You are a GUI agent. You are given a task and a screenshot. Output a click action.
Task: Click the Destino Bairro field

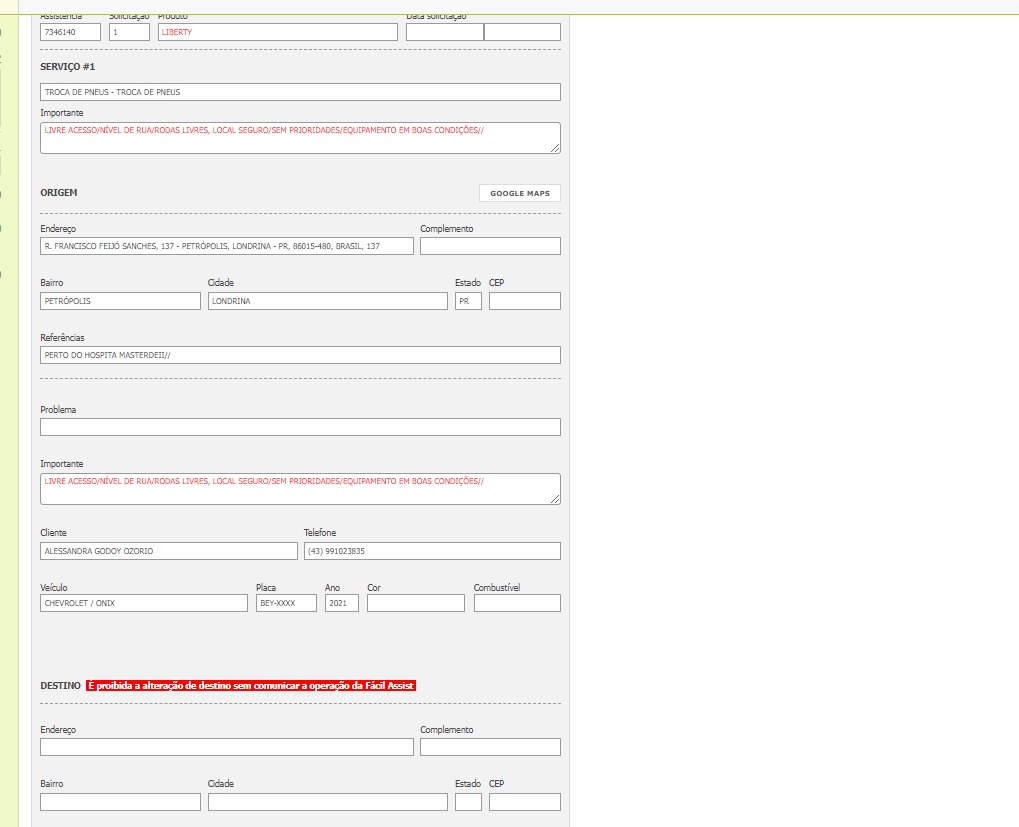[x=120, y=802]
